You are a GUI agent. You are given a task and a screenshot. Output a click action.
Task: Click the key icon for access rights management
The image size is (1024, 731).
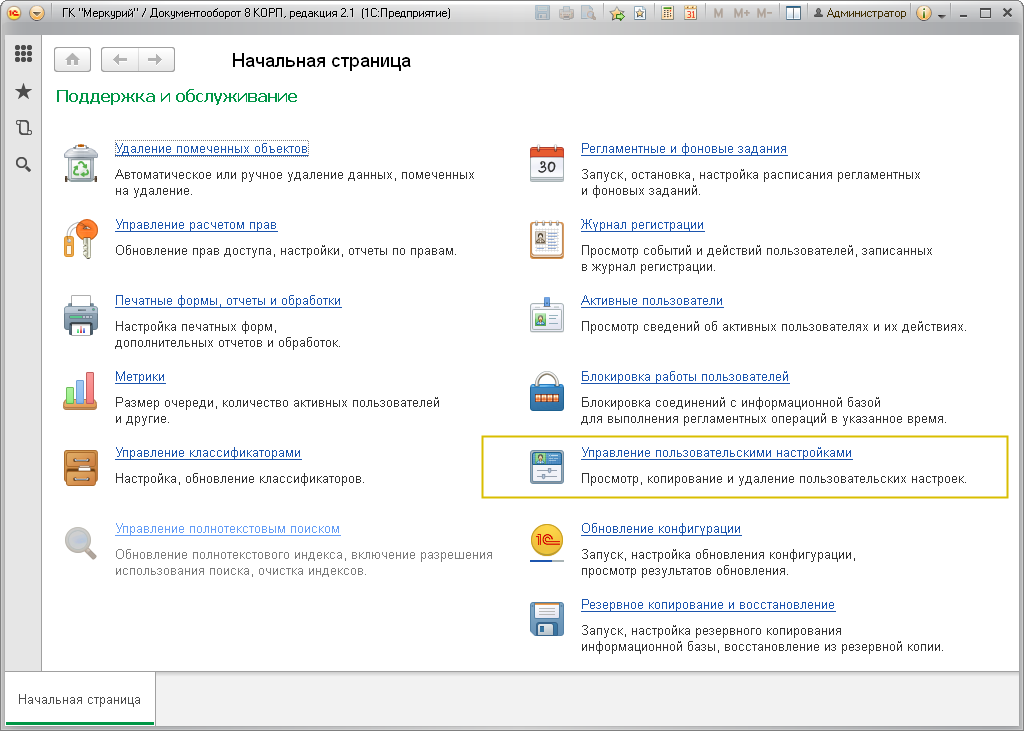(81, 239)
